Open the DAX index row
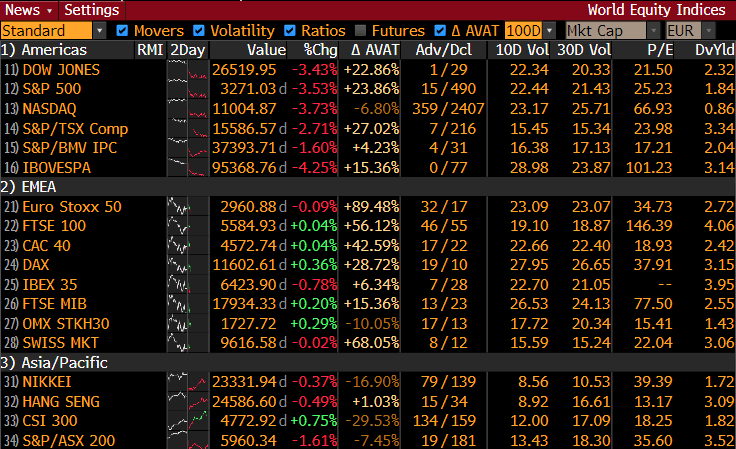This screenshot has height=449, width=736. [x=36, y=265]
